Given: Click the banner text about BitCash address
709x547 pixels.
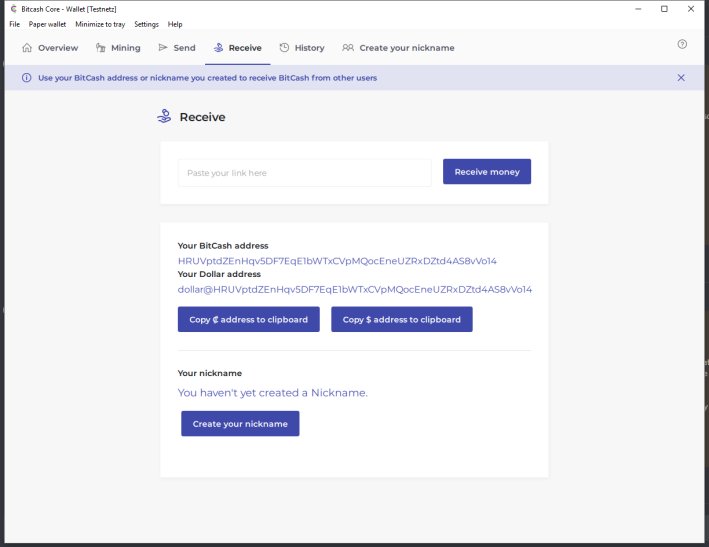Looking at the screenshot, I should click(x=208, y=78).
